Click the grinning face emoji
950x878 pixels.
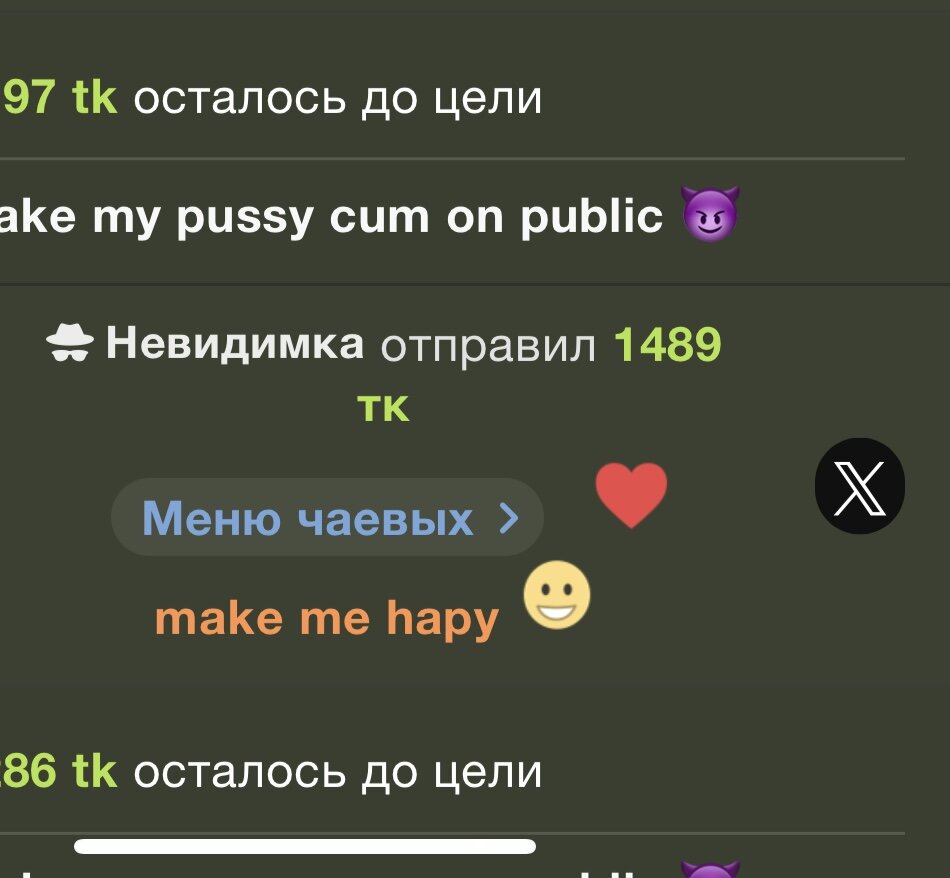pos(557,594)
